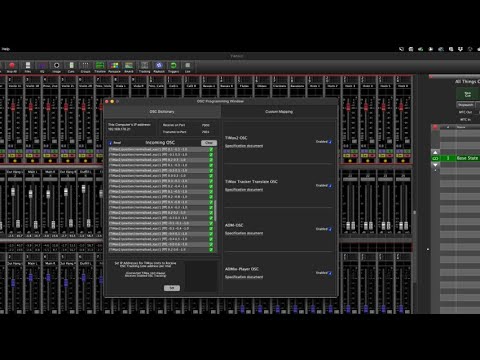Click the IP address entry box beside Set
This screenshot has height=360, width=480.
tap(201, 276)
